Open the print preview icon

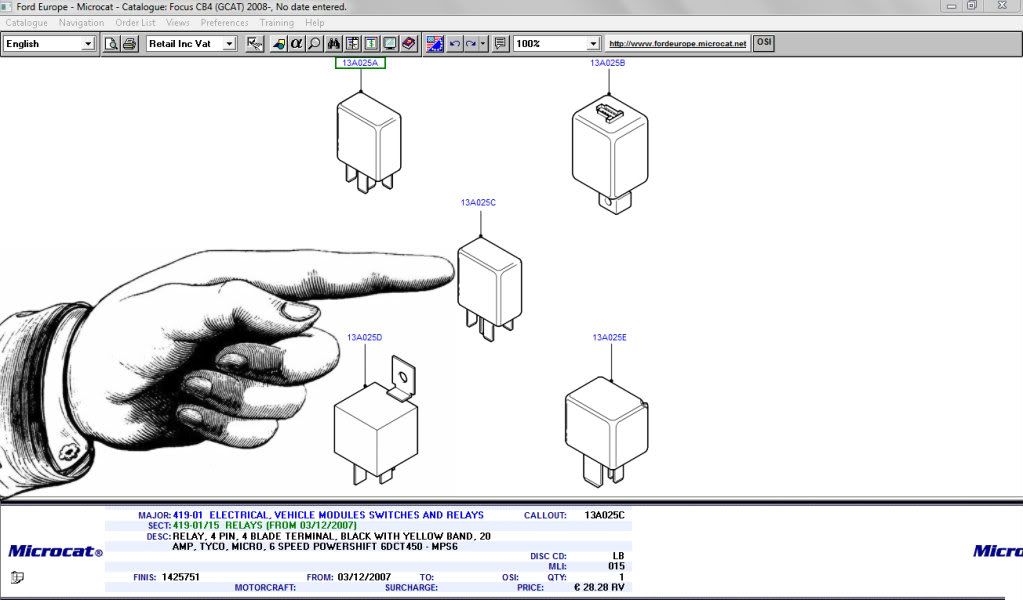pyautogui.click(x=112, y=44)
